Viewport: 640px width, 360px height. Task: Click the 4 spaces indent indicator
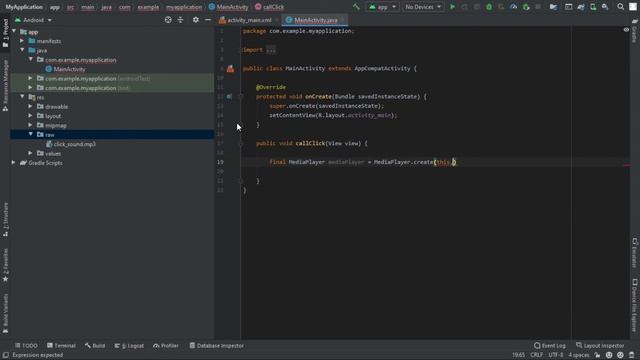[579, 355]
